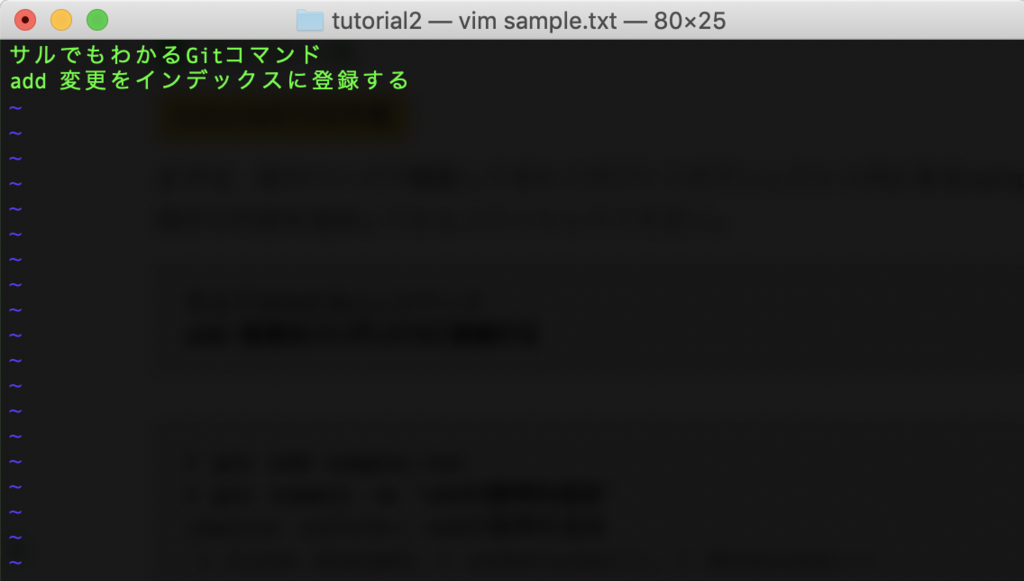Zoom the terminal window with green button
This screenshot has height=581, width=1024.
(x=97, y=20)
